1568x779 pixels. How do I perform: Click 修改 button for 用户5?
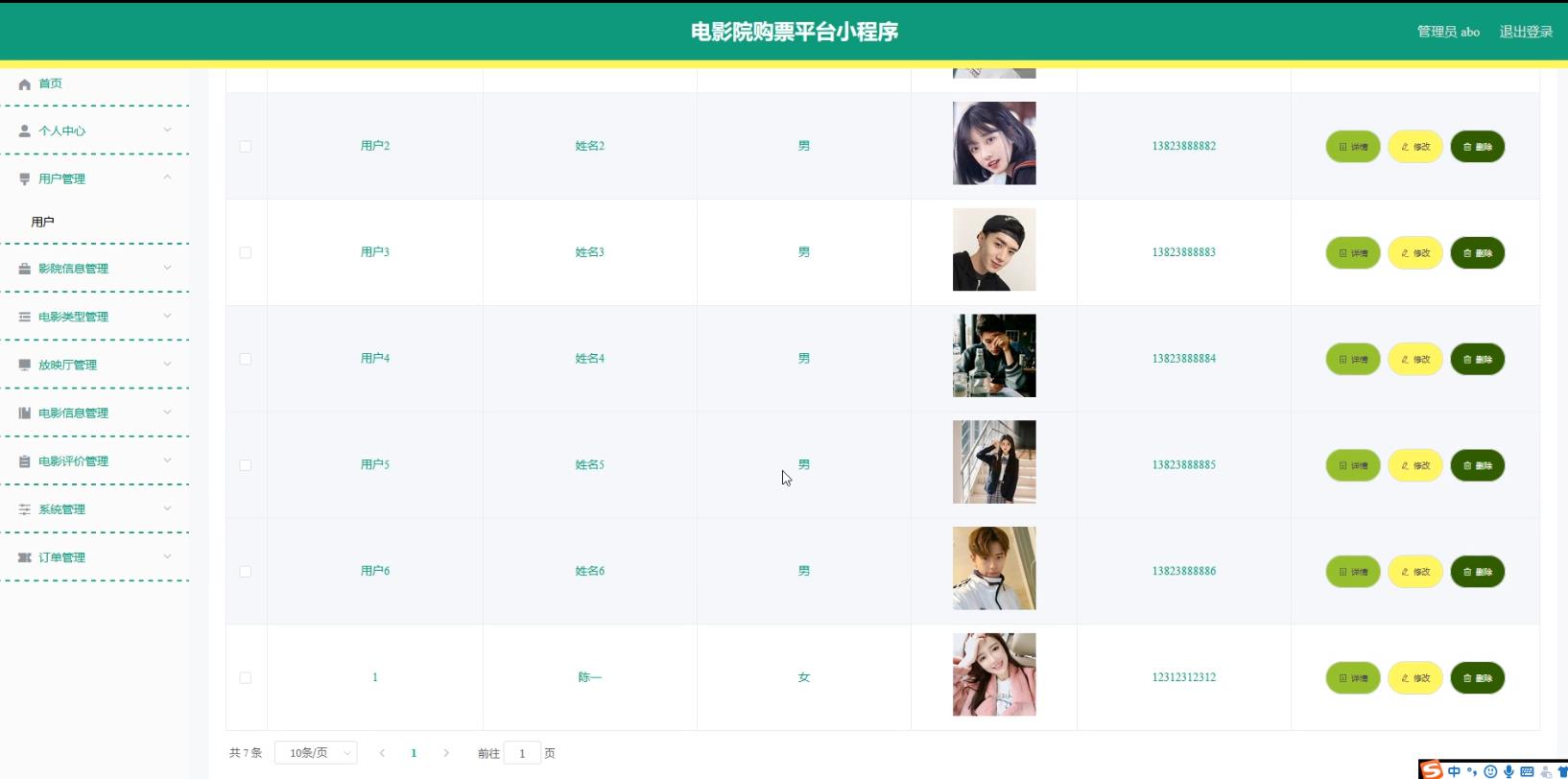coord(1415,466)
